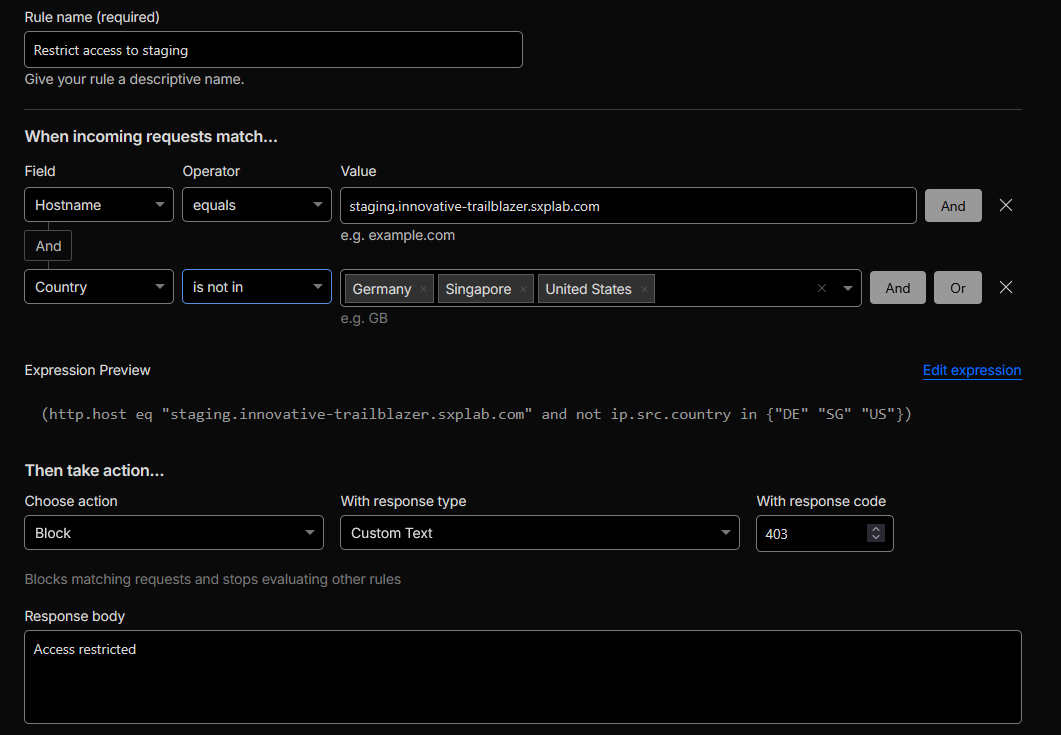This screenshot has height=735, width=1061.
Task: Remove the Hostname rule row with X
Action: [1006, 205]
